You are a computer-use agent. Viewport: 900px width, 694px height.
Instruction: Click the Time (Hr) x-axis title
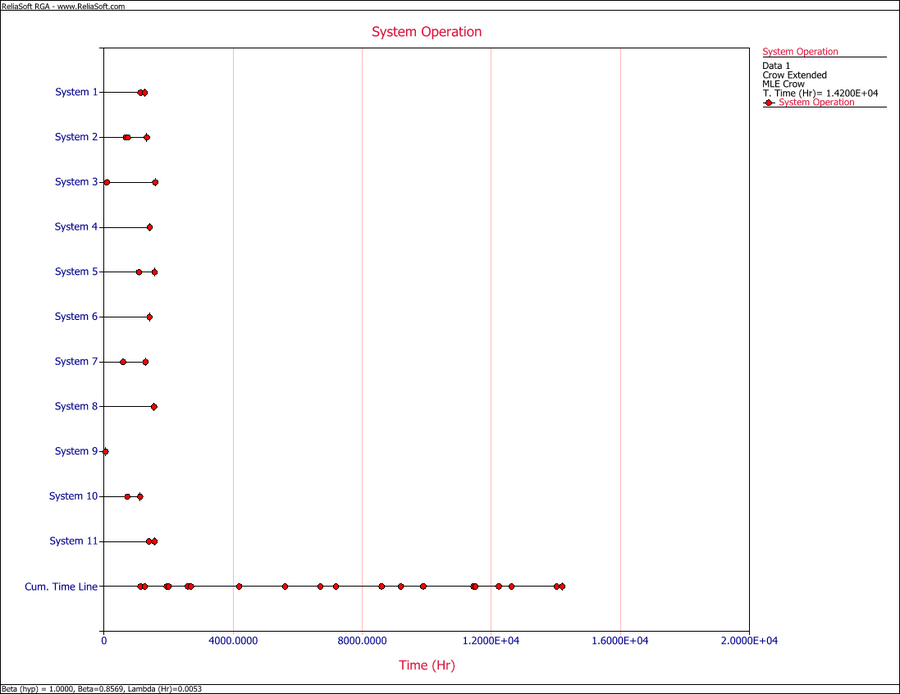(427, 665)
